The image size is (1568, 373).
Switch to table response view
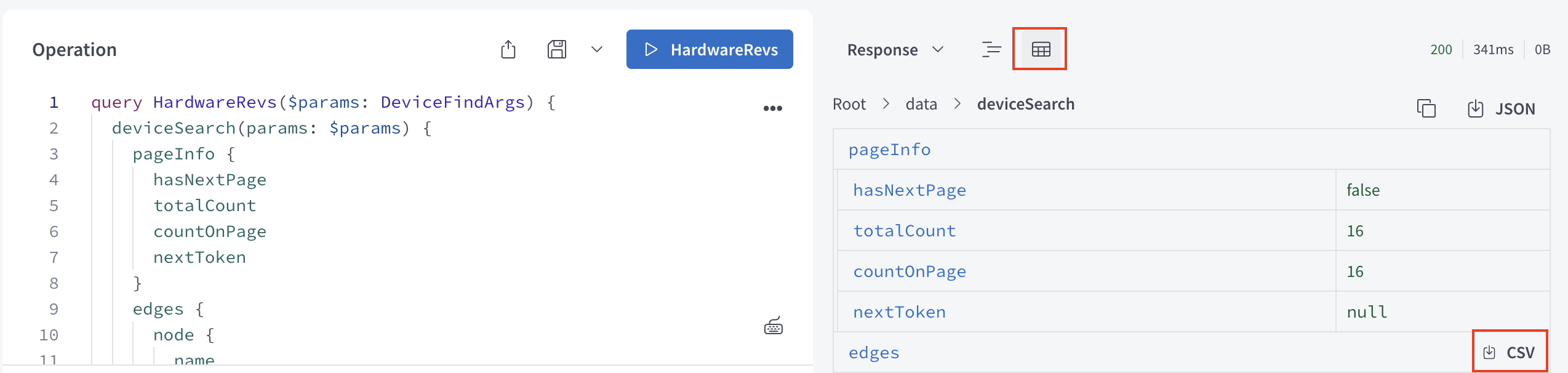pos(1040,49)
